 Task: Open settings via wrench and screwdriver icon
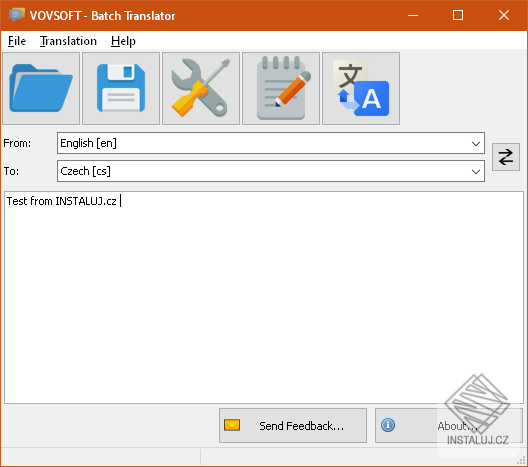click(201, 88)
